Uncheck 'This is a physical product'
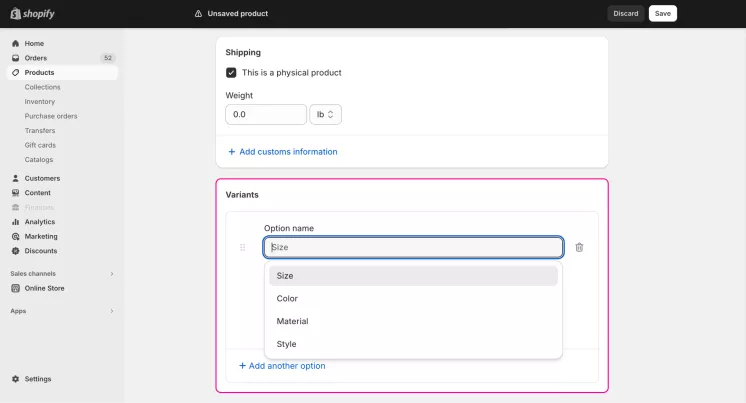Viewport: 746px width, 403px height. click(231, 73)
